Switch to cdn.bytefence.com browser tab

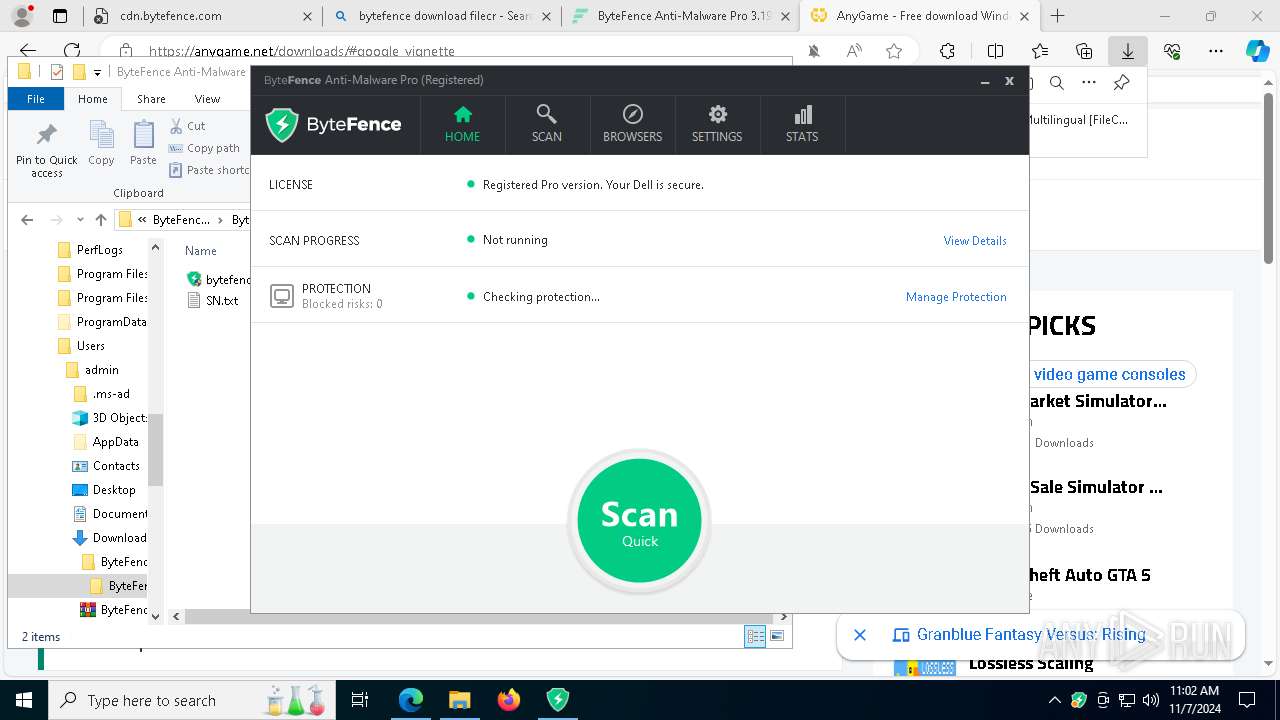click(x=202, y=16)
